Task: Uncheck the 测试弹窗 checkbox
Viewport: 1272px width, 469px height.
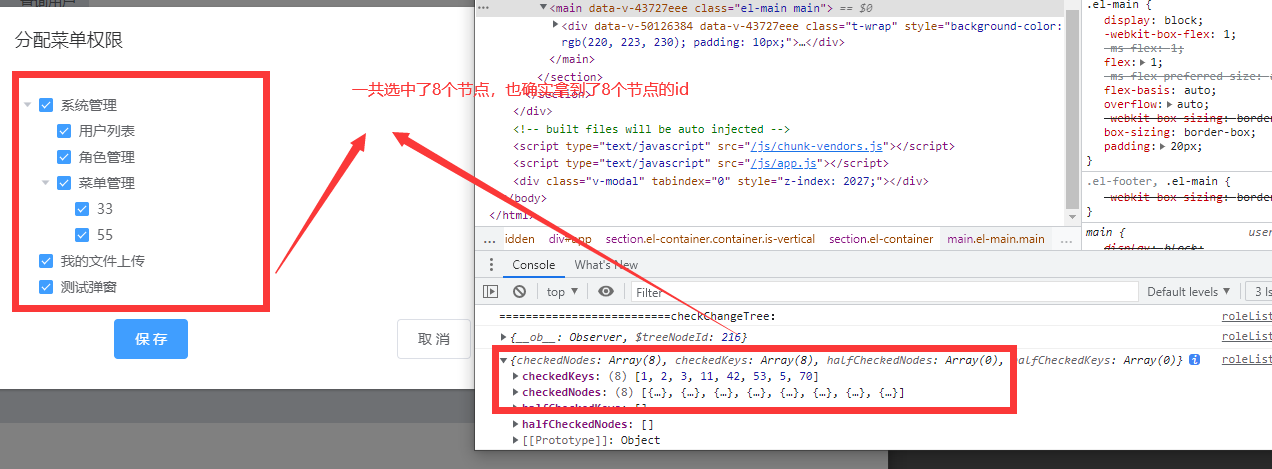Action: [46, 287]
